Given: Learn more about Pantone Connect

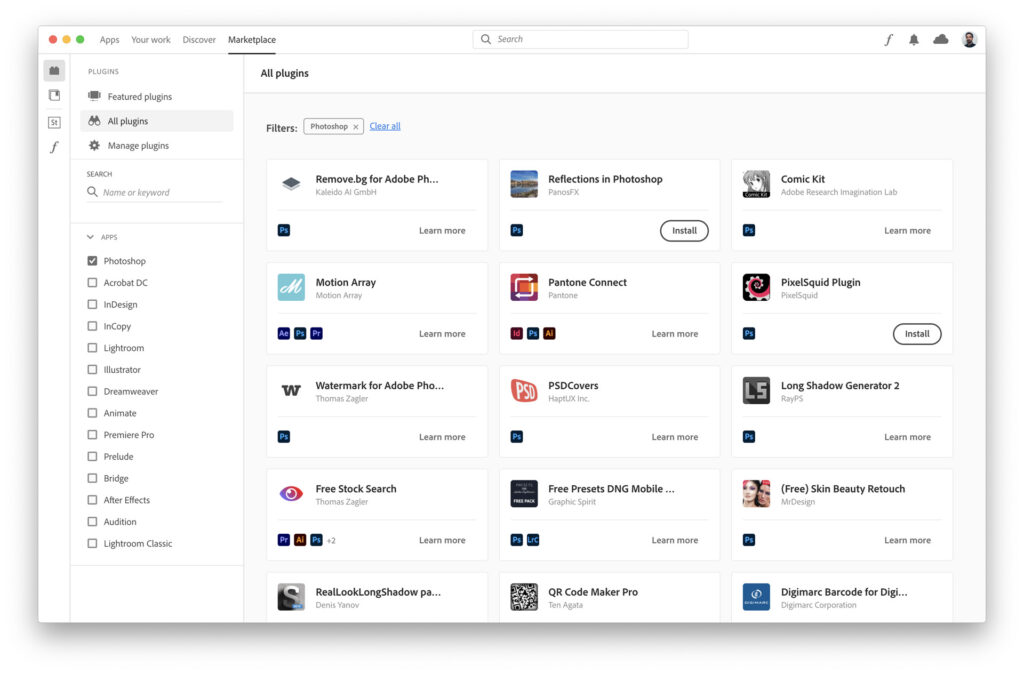Looking at the screenshot, I should [x=675, y=334].
